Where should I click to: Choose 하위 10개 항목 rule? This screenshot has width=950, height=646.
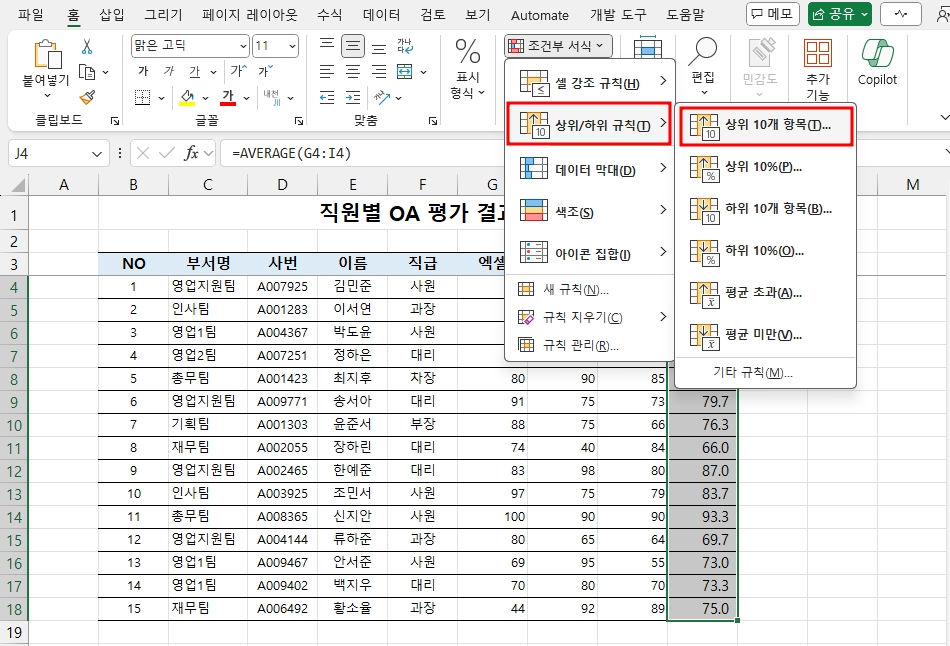(766, 209)
